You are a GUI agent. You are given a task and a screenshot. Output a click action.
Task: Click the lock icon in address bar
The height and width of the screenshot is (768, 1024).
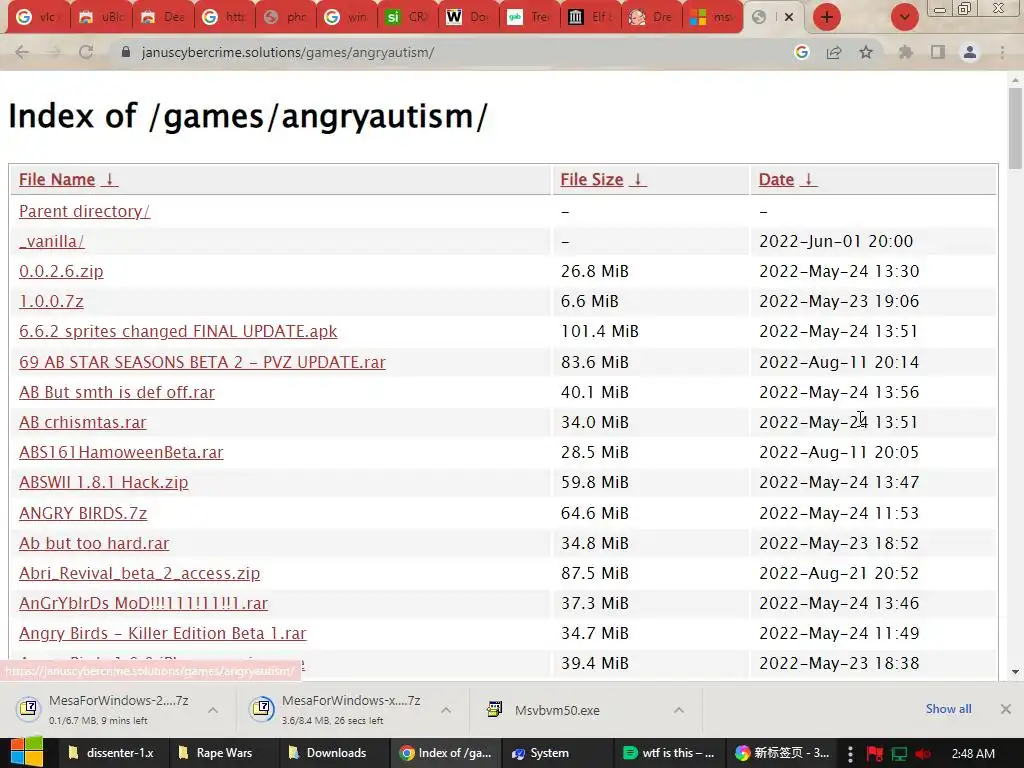coord(126,52)
